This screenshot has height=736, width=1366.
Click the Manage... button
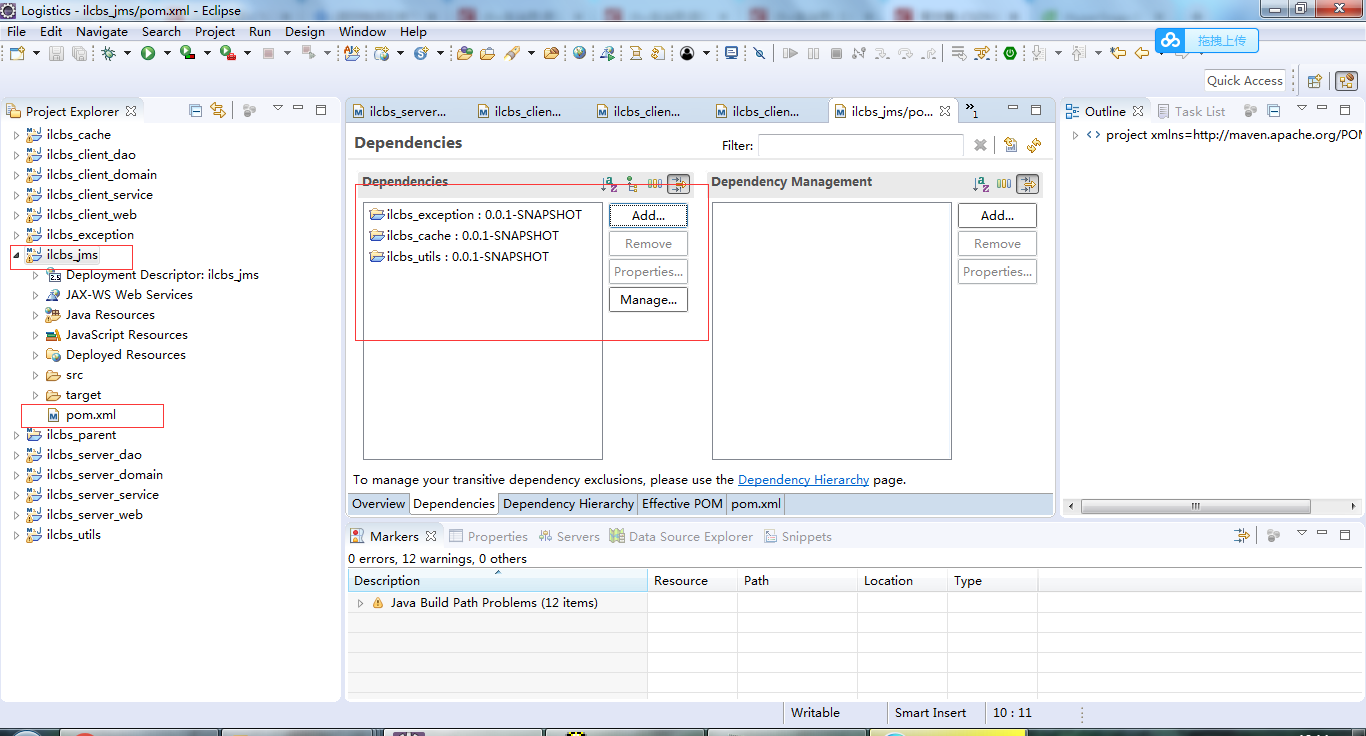(x=648, y=300)
